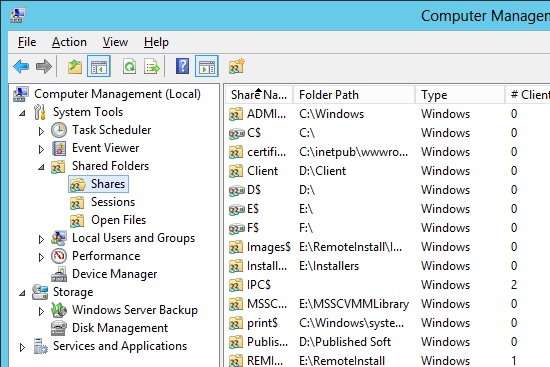Click the Disk Management icon
This screenshot has width=550, height=367.
click(x=59, y=328)
